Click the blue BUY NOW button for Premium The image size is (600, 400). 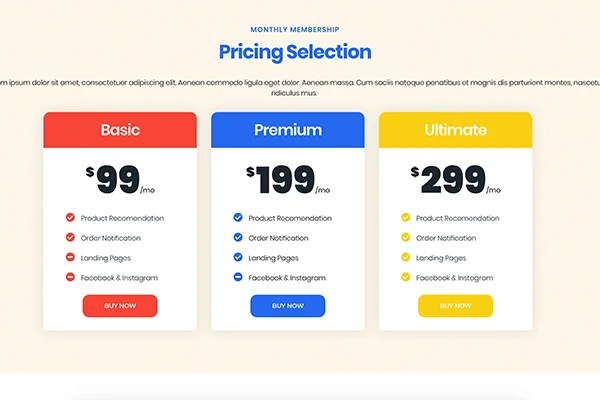coord(288,306)
